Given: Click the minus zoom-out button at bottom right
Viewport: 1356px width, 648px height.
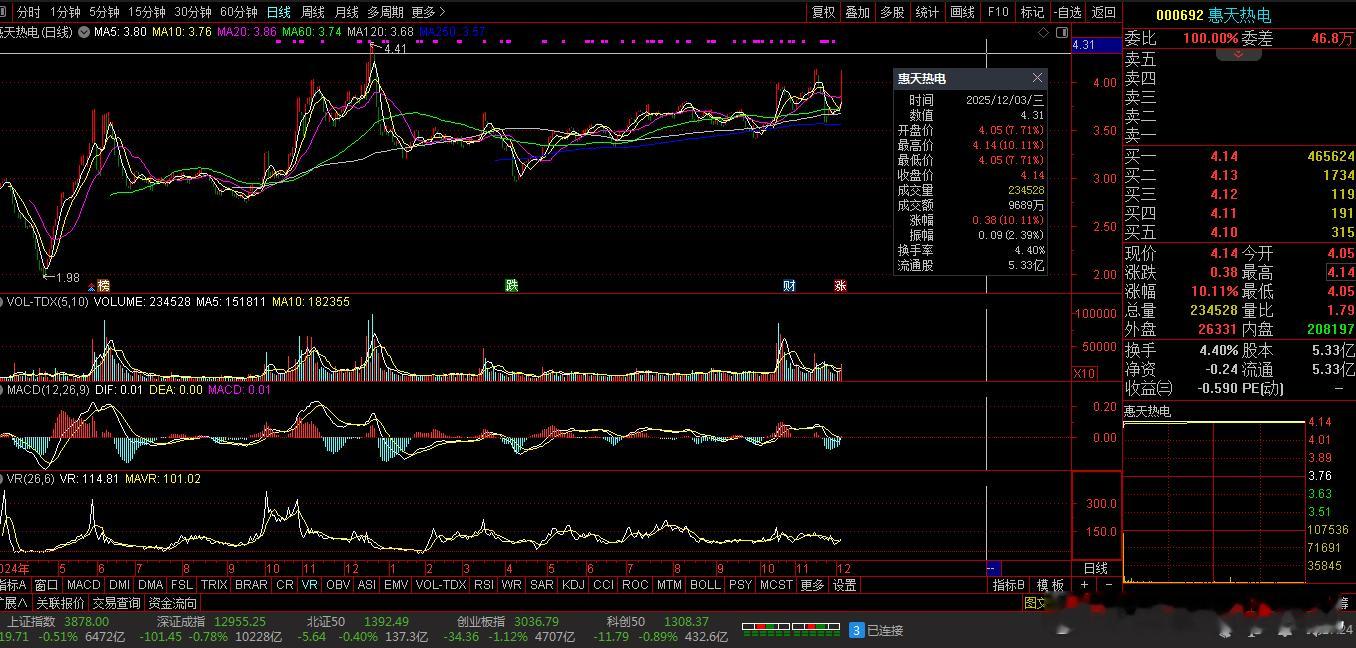Looking at the screenshot, I should pyautogui.click(x=1108, y=585).
